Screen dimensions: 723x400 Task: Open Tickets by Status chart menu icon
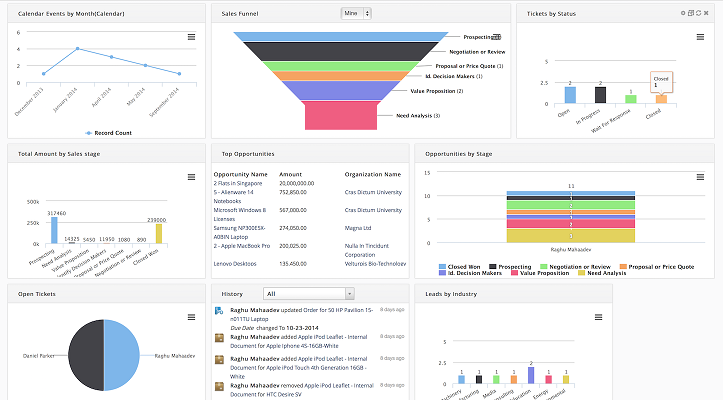[702, 37]
